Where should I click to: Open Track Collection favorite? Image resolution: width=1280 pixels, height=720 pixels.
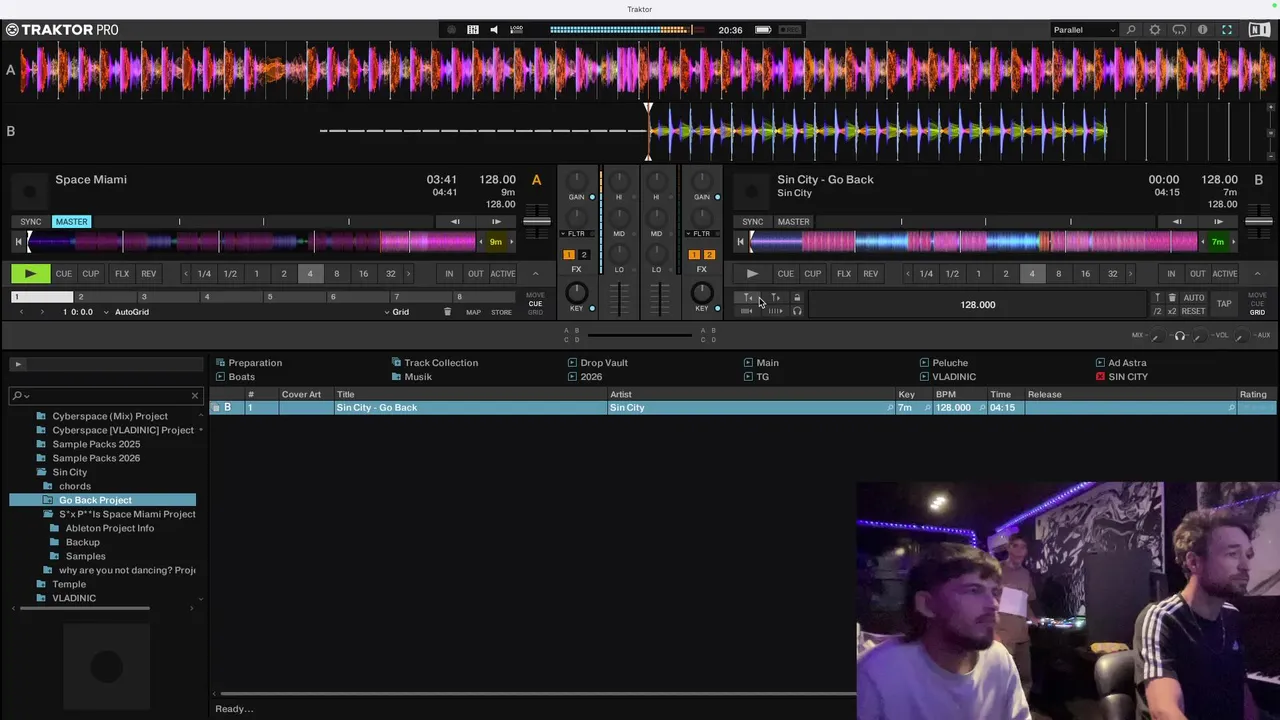[435, 363]
